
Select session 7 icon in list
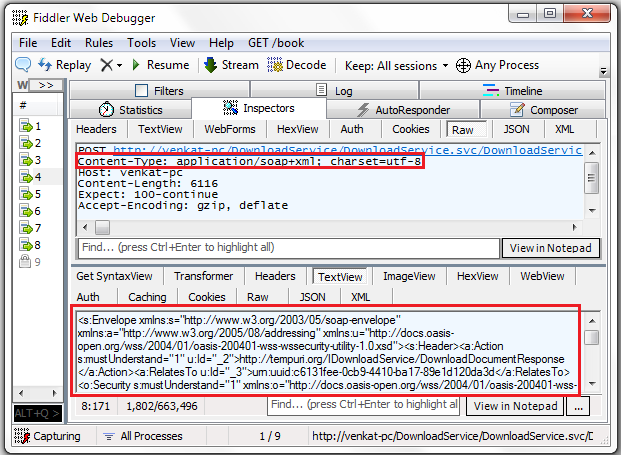26,228
